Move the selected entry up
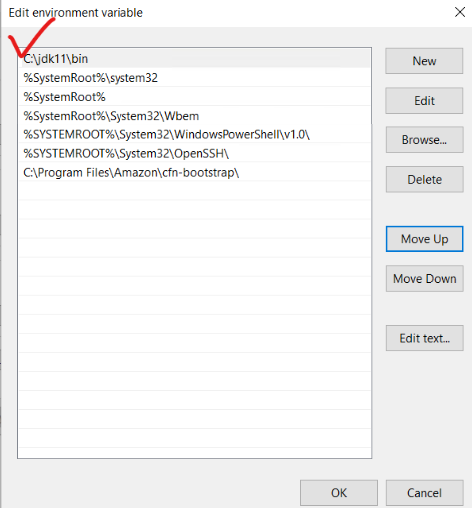This screenshot has width=472, height=508. point(424,239)
